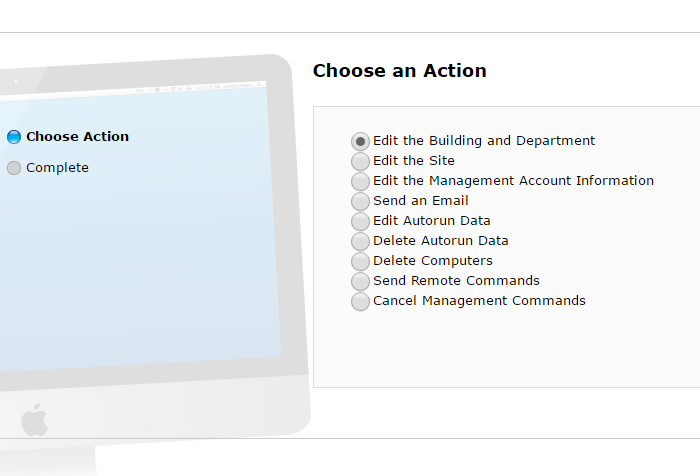700x476 pixels.
Task: Choose the Edit Autorun Data radio button
Action: click(x=360, y=221)
